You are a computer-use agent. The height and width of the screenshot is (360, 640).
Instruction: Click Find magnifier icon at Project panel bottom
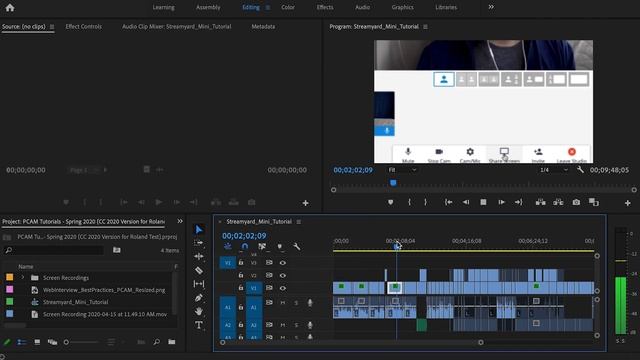(x=156, y=342)
